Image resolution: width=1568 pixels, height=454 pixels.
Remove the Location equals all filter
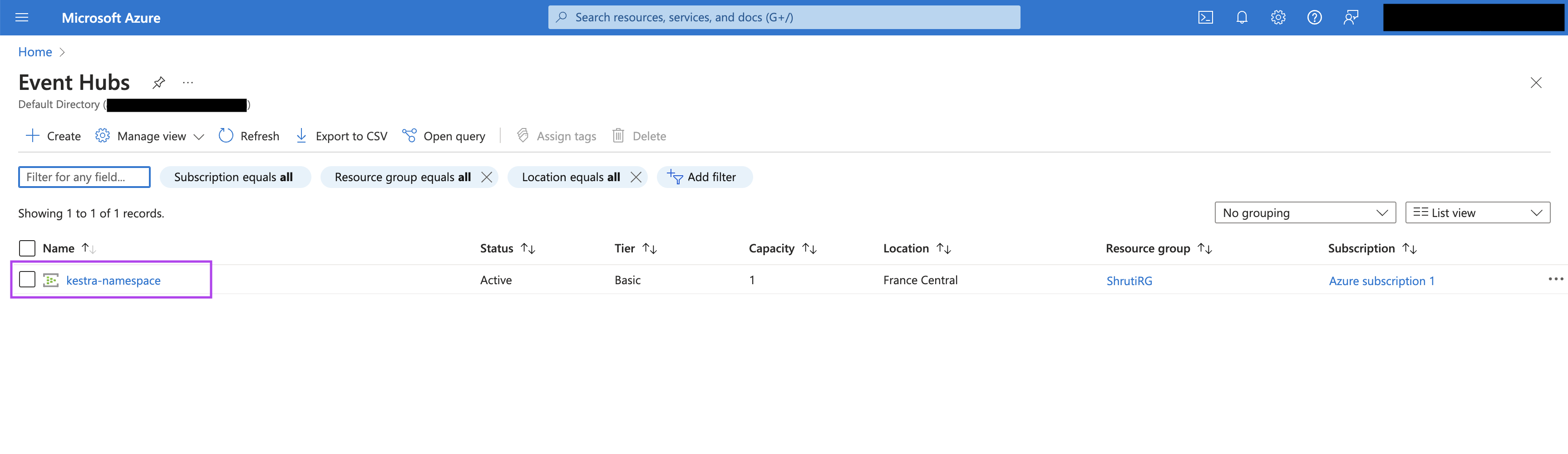click(636, 177)
